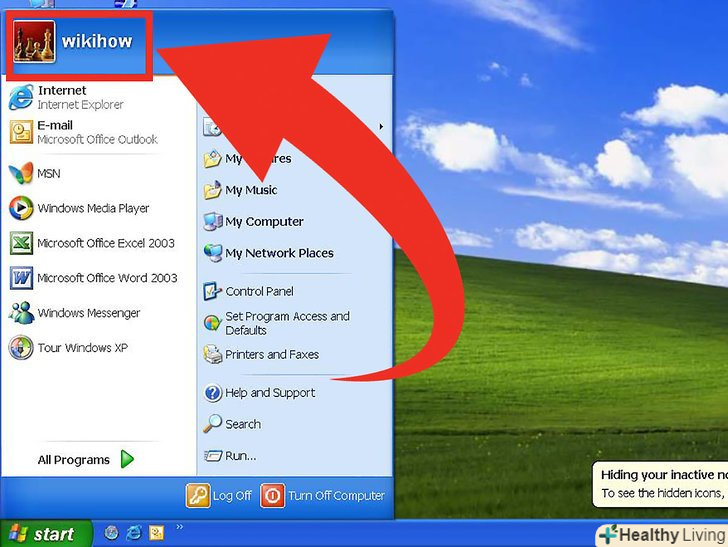
Task: Open the My Computer label
Action: click(264, 222)
